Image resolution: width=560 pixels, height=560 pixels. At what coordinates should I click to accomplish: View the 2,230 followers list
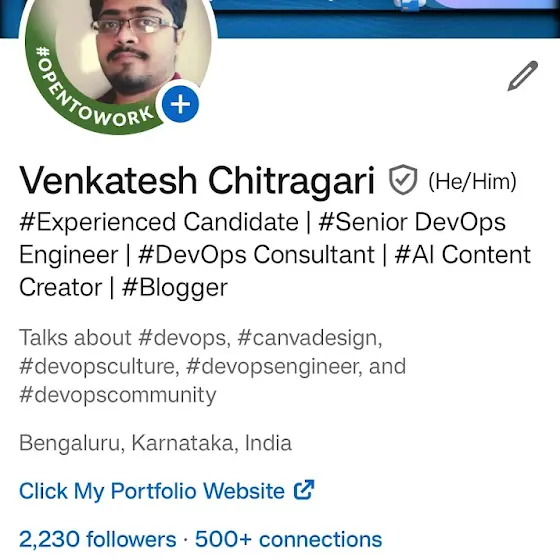pos(98,539)
